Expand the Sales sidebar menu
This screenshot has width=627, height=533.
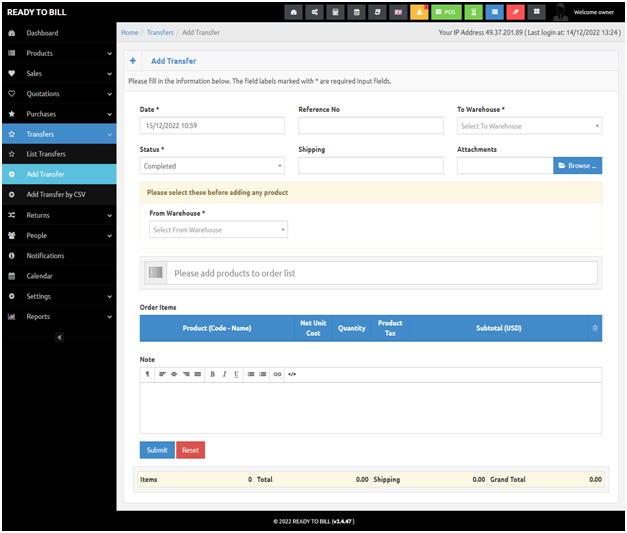pyautogui.click(x=59, y=74)
